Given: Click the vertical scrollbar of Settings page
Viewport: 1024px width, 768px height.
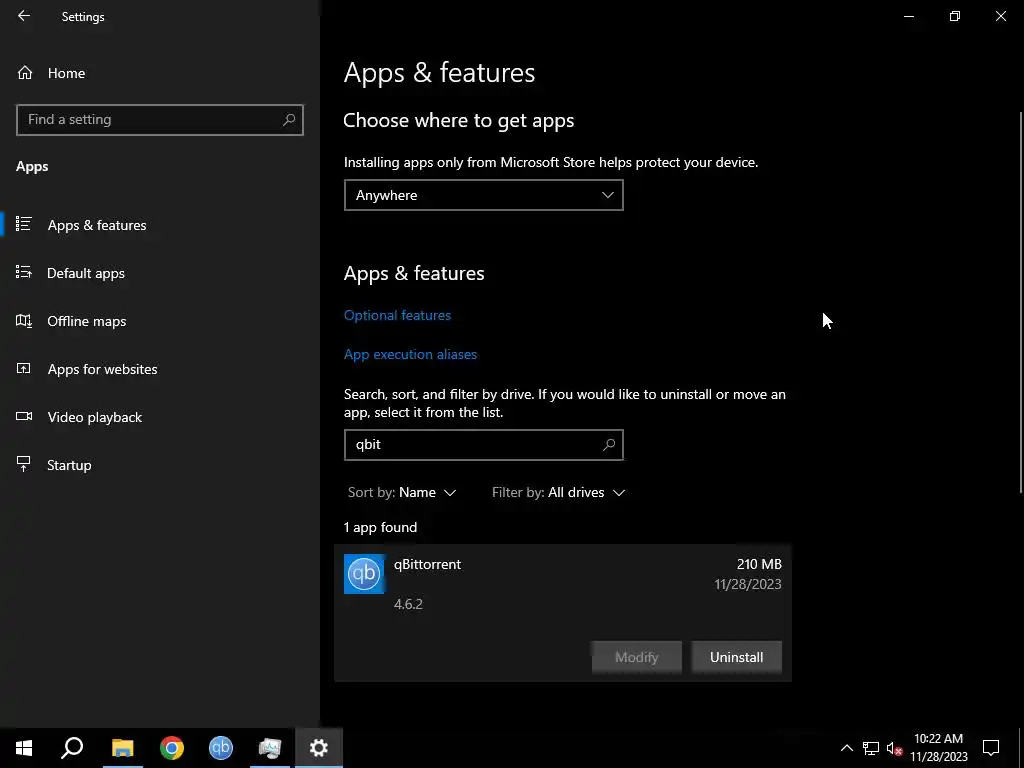Looking at the screenshot, I should 1020,302.
